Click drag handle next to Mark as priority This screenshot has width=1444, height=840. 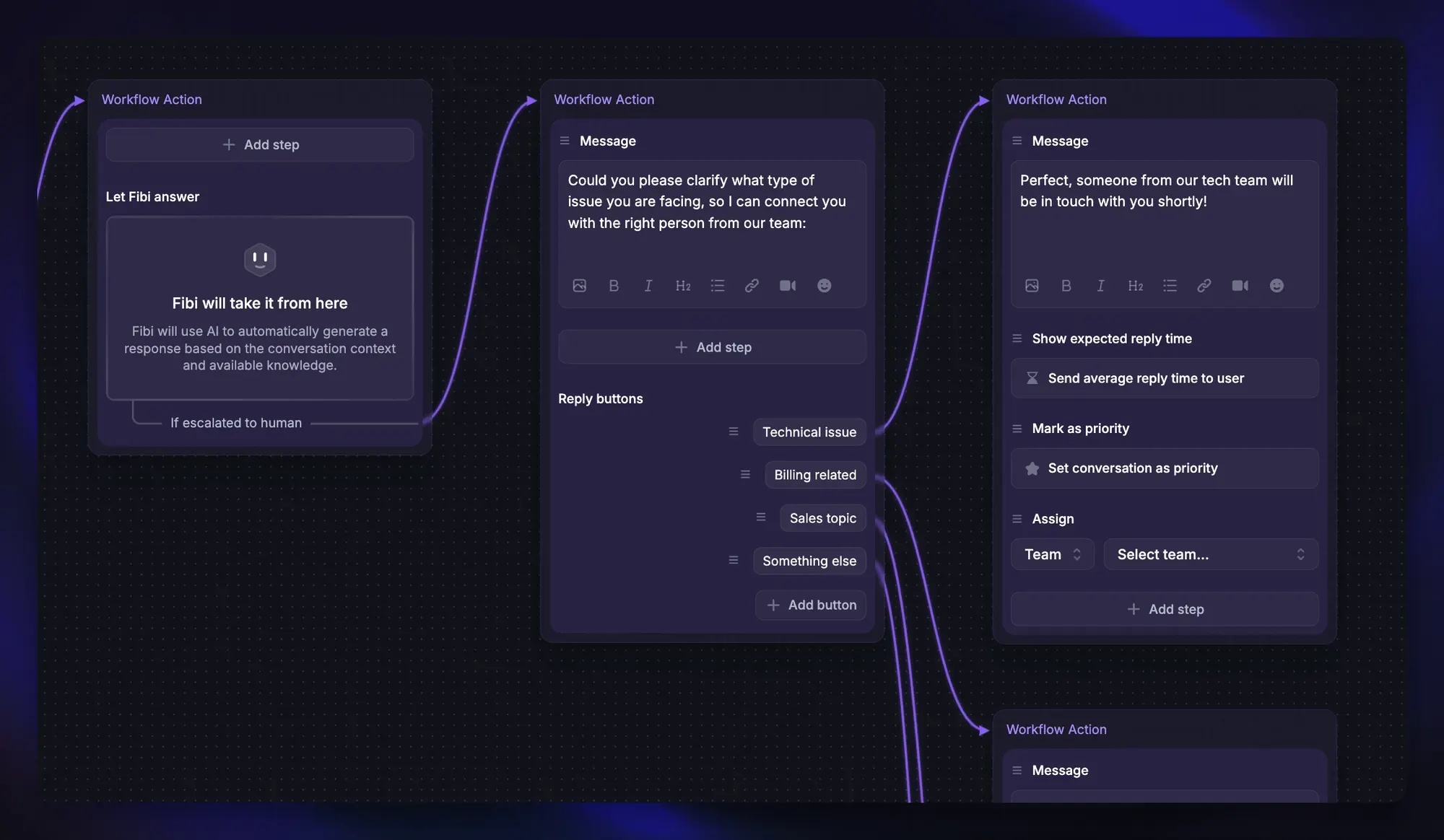coord(1017,429)
